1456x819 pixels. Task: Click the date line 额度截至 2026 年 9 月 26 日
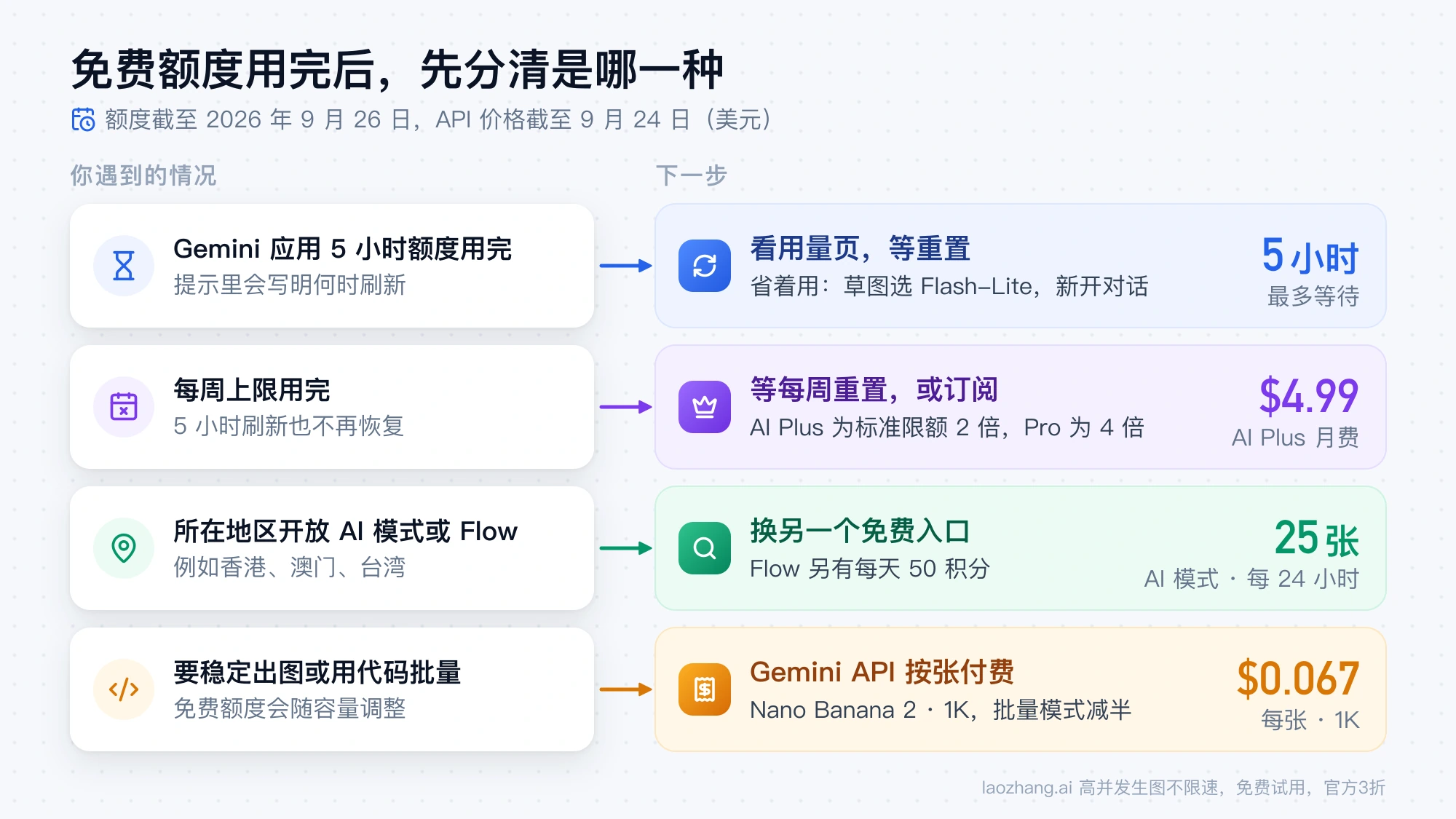pyautogui.click(x=258, y=119)
